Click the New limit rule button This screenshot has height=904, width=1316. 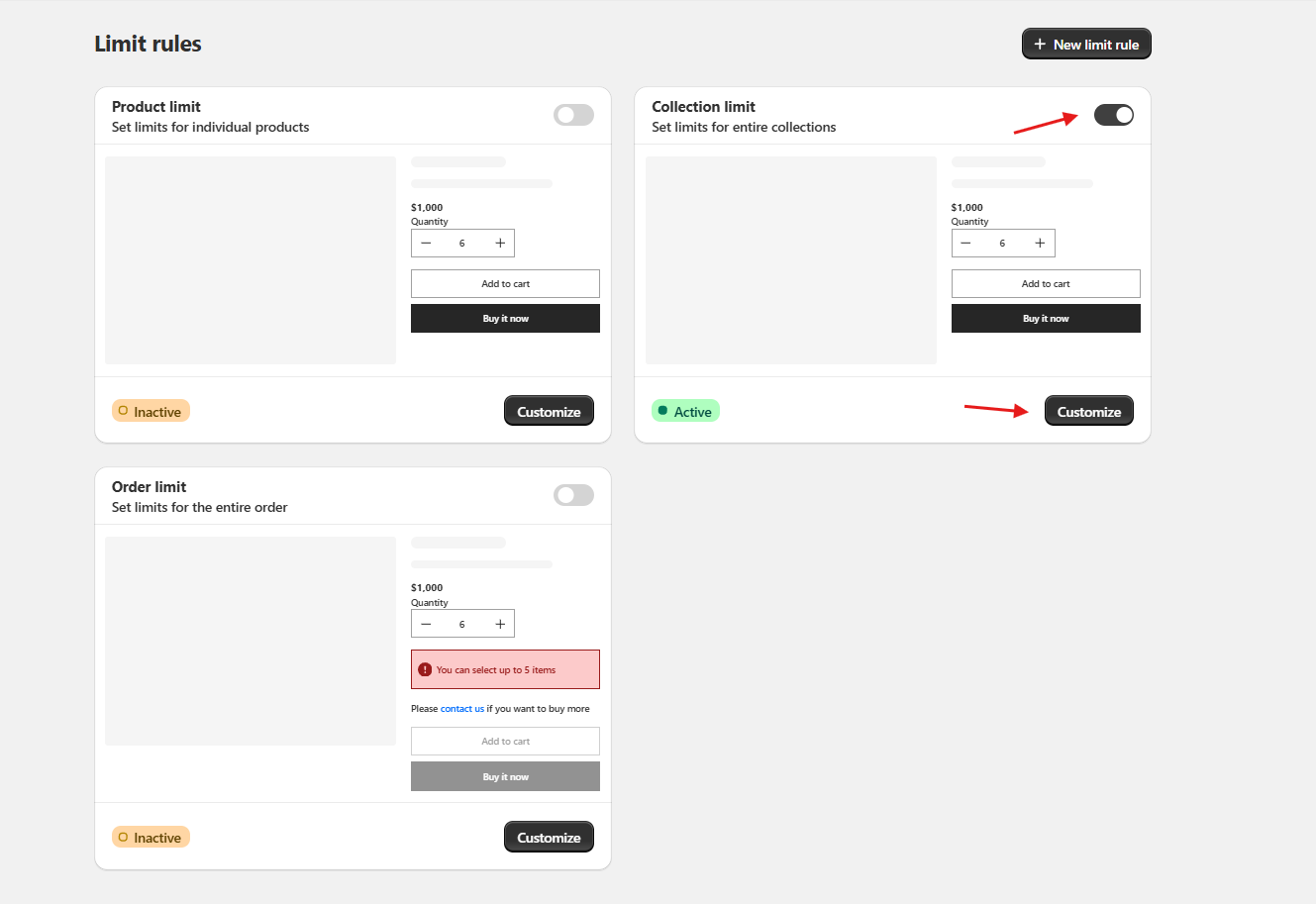(x=1086, y=45)
